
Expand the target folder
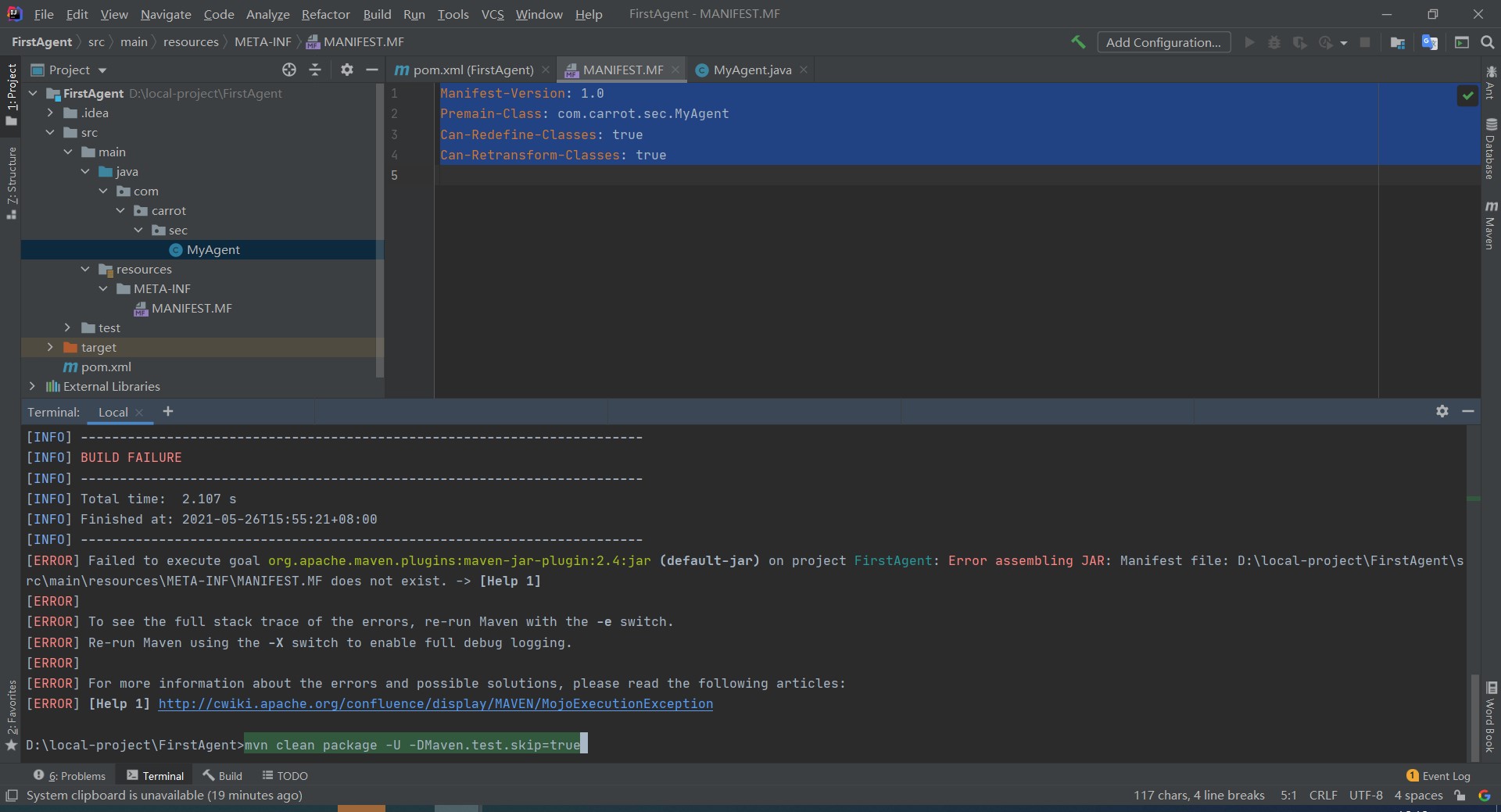point(50,347)
